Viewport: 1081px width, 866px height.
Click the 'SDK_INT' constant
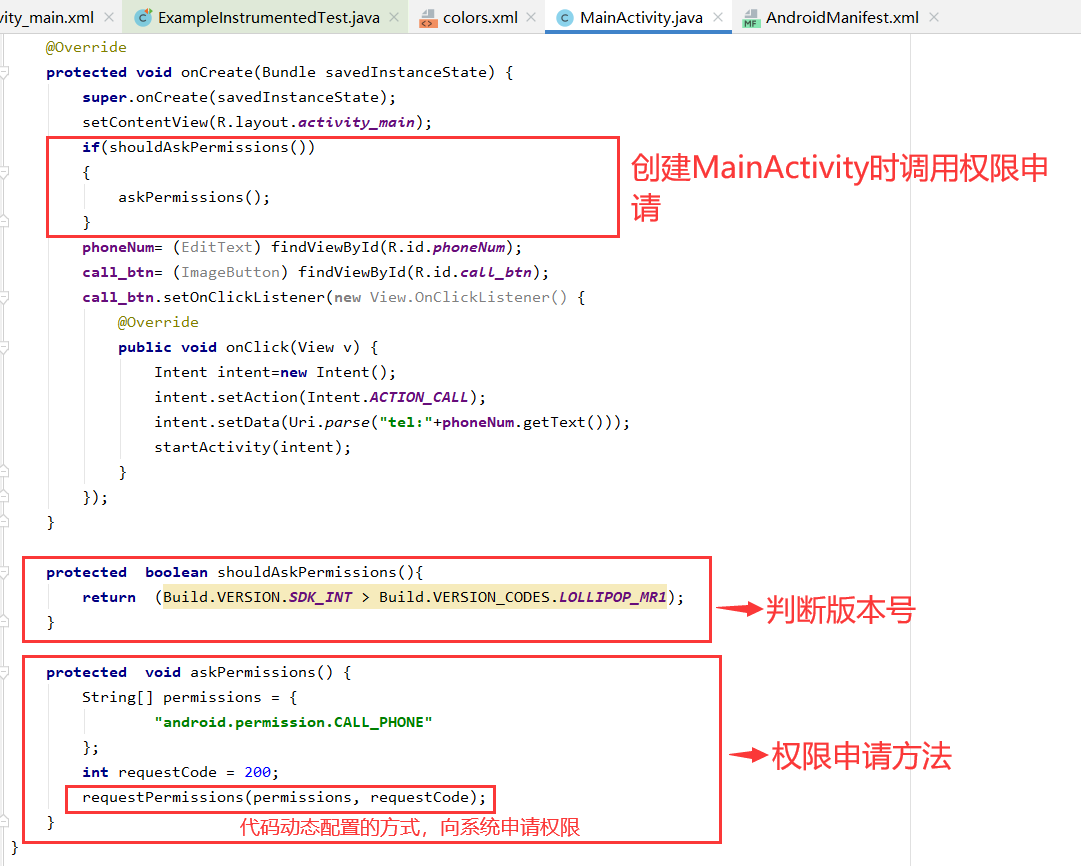pyautogui.click(x=321, y=597)
